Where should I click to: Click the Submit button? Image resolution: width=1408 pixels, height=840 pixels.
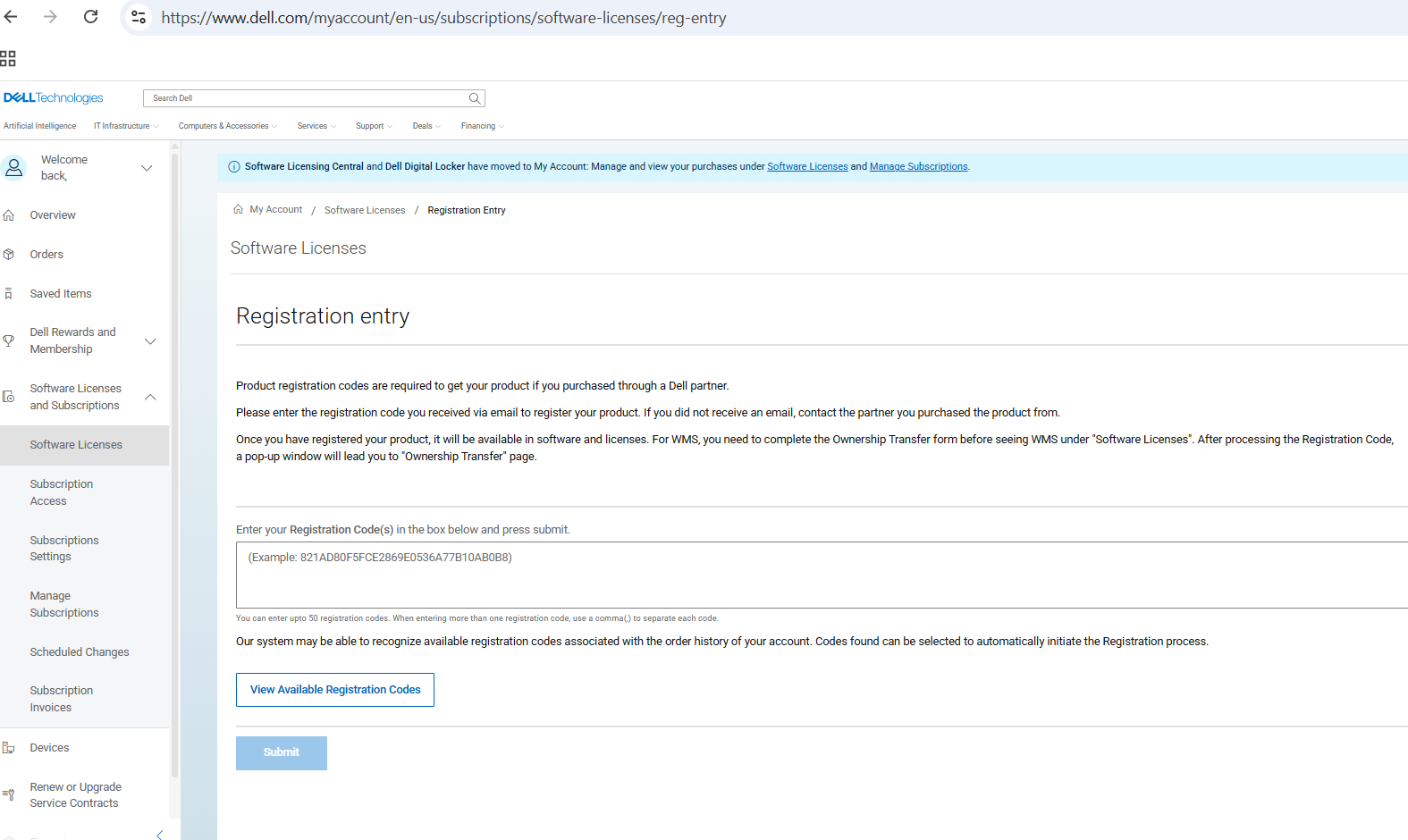282,753
